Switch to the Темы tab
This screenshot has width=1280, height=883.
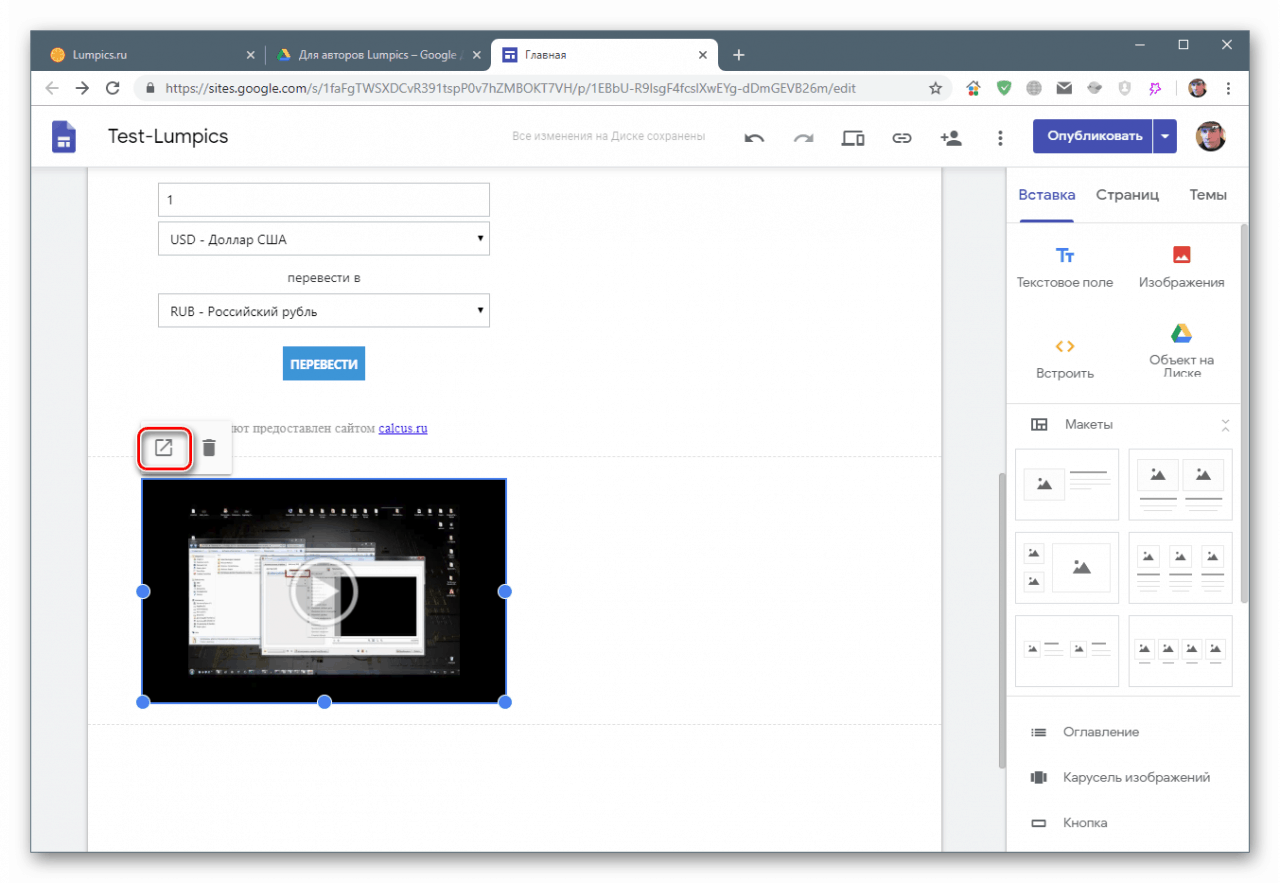pos(1208,195)
